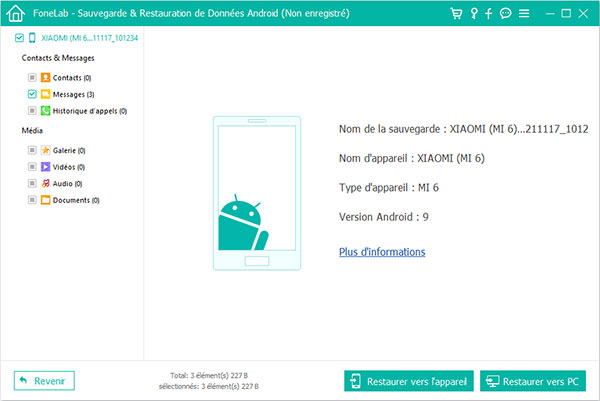Select Contacts (0) in the sidebar

[x=72, y=78]
